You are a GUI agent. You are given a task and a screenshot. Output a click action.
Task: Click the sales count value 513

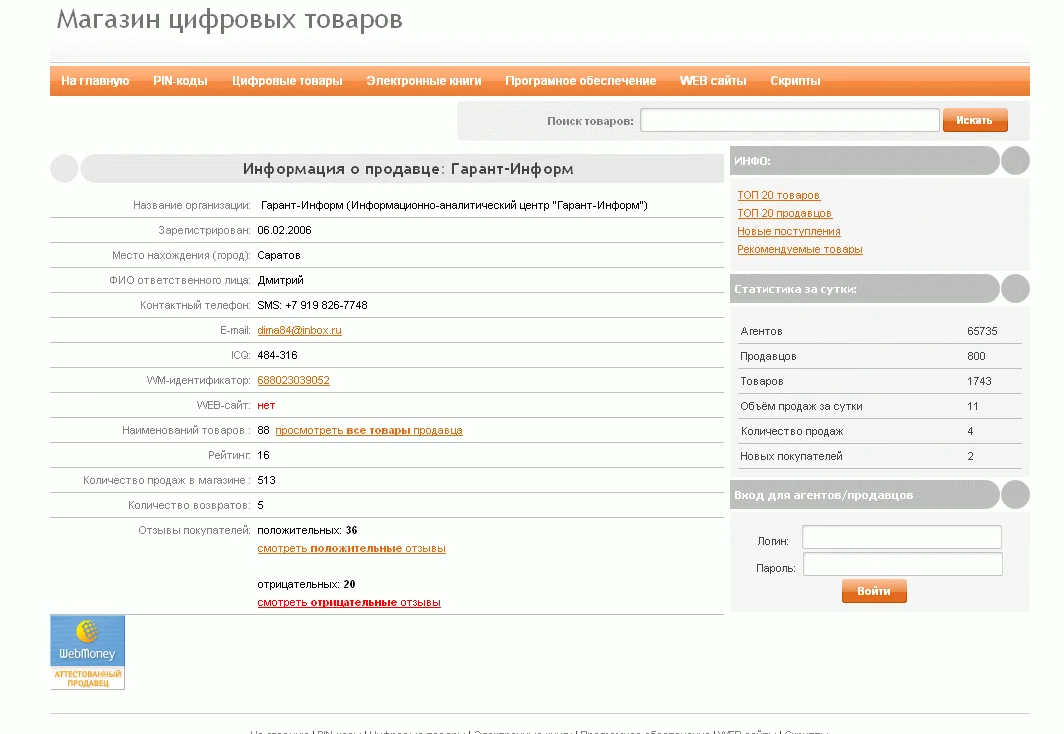pos(267,480)
